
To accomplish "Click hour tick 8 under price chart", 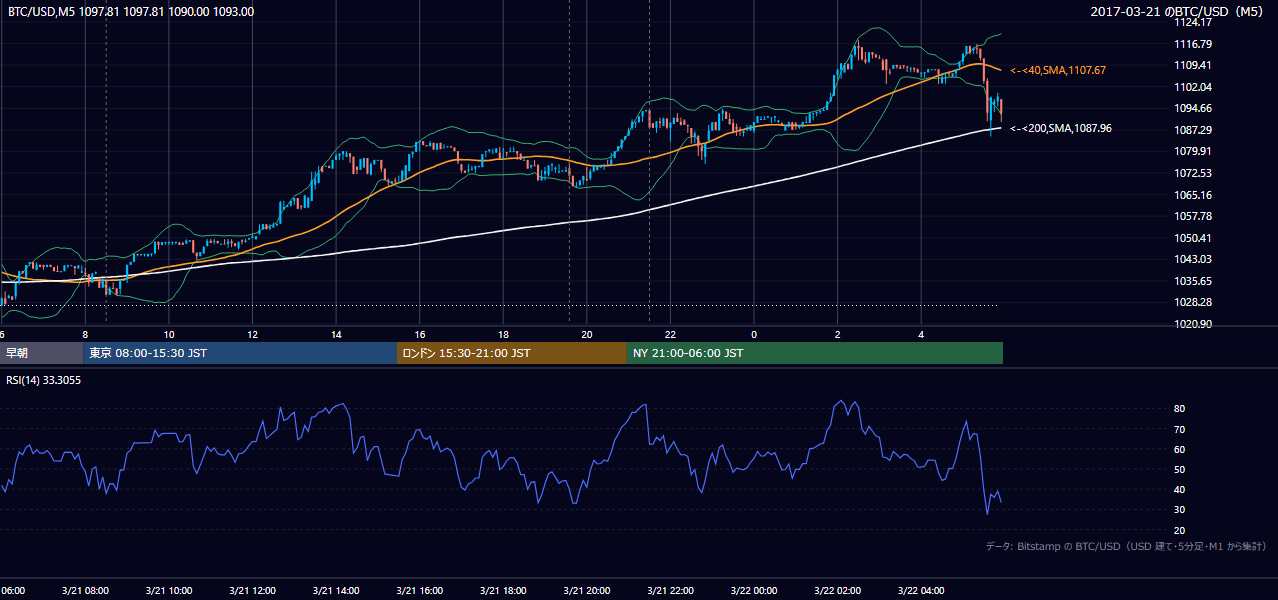I will 85,334.
